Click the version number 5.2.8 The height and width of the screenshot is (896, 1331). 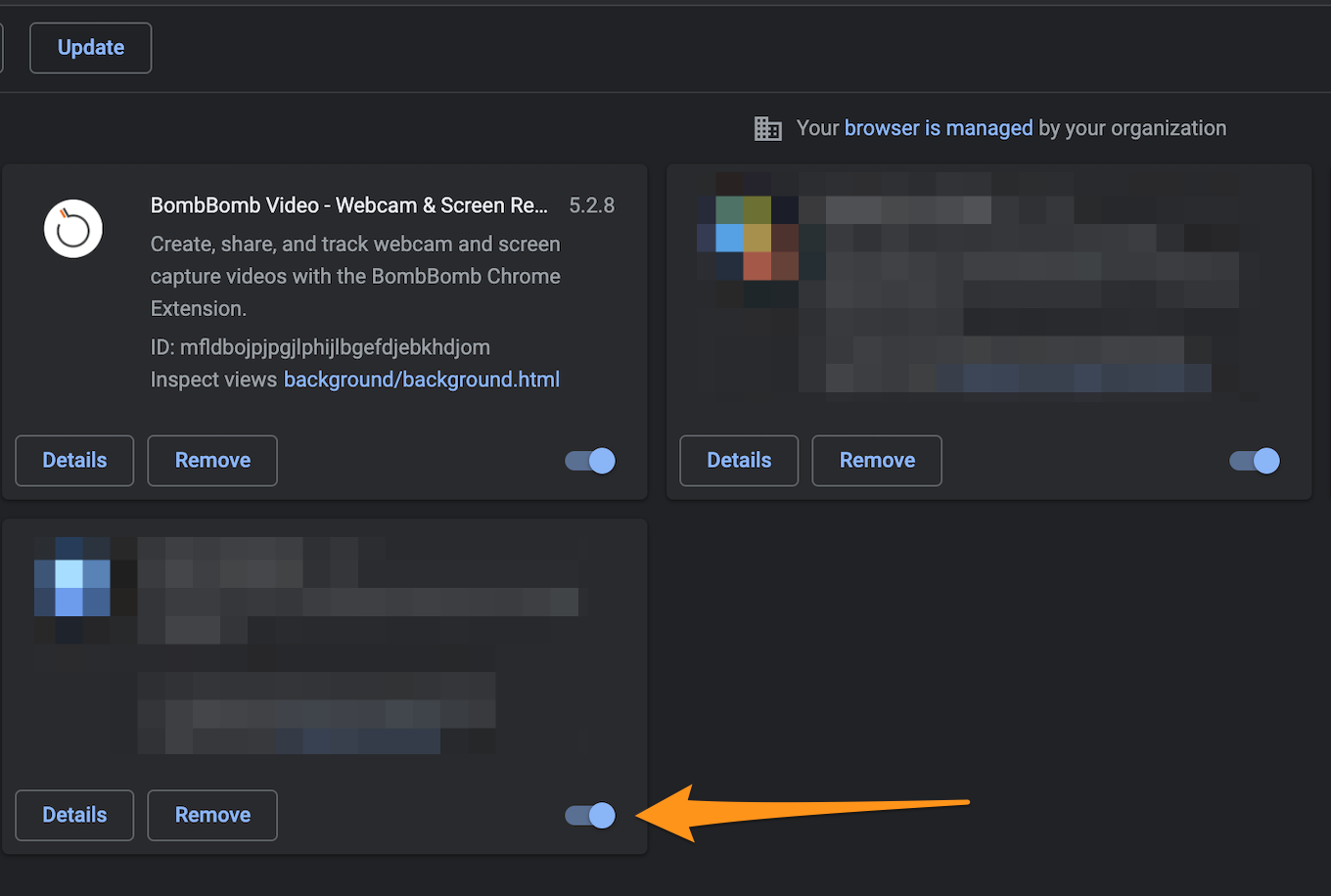[592, 205]
